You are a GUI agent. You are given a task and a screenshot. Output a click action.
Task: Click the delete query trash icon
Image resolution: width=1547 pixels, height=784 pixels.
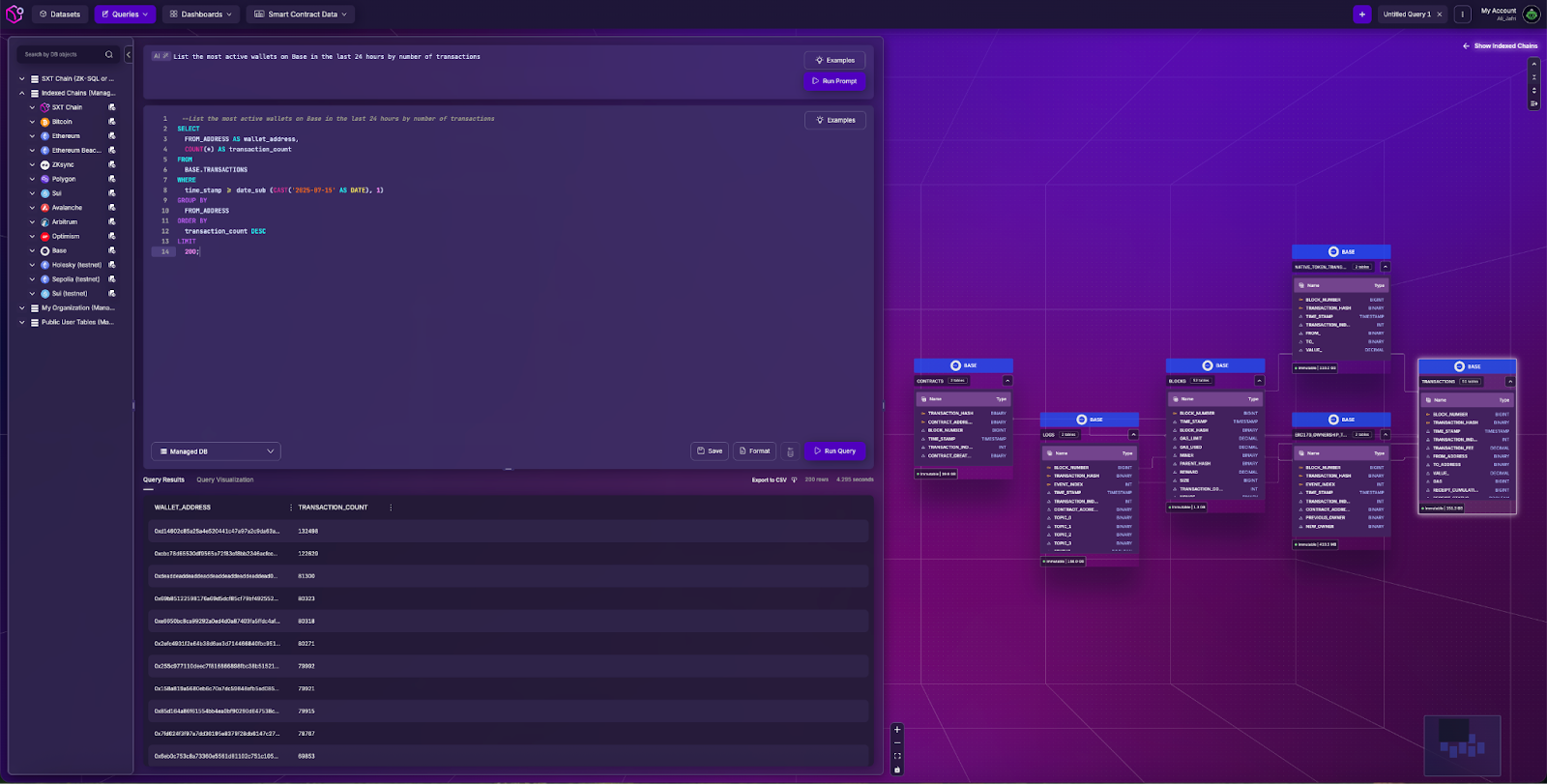(790, 451)
